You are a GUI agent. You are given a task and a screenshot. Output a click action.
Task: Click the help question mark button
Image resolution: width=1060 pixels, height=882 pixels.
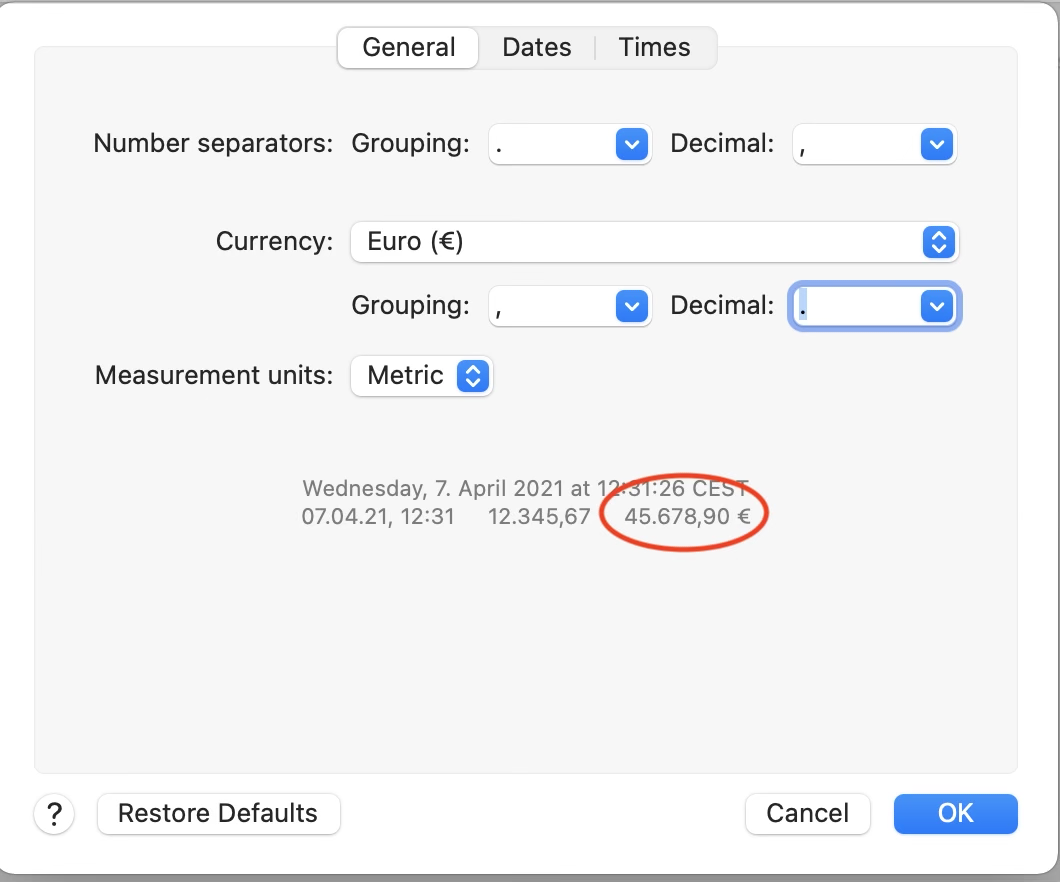point(54,814)
